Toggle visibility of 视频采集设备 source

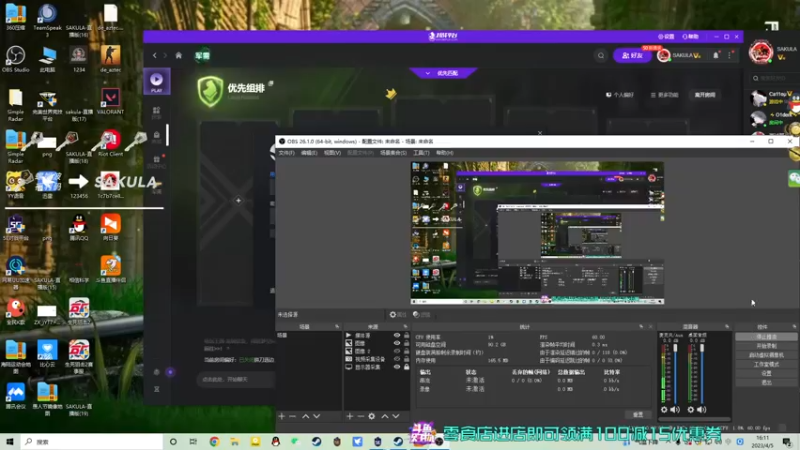pyautogui.click(x=397, y=359)
